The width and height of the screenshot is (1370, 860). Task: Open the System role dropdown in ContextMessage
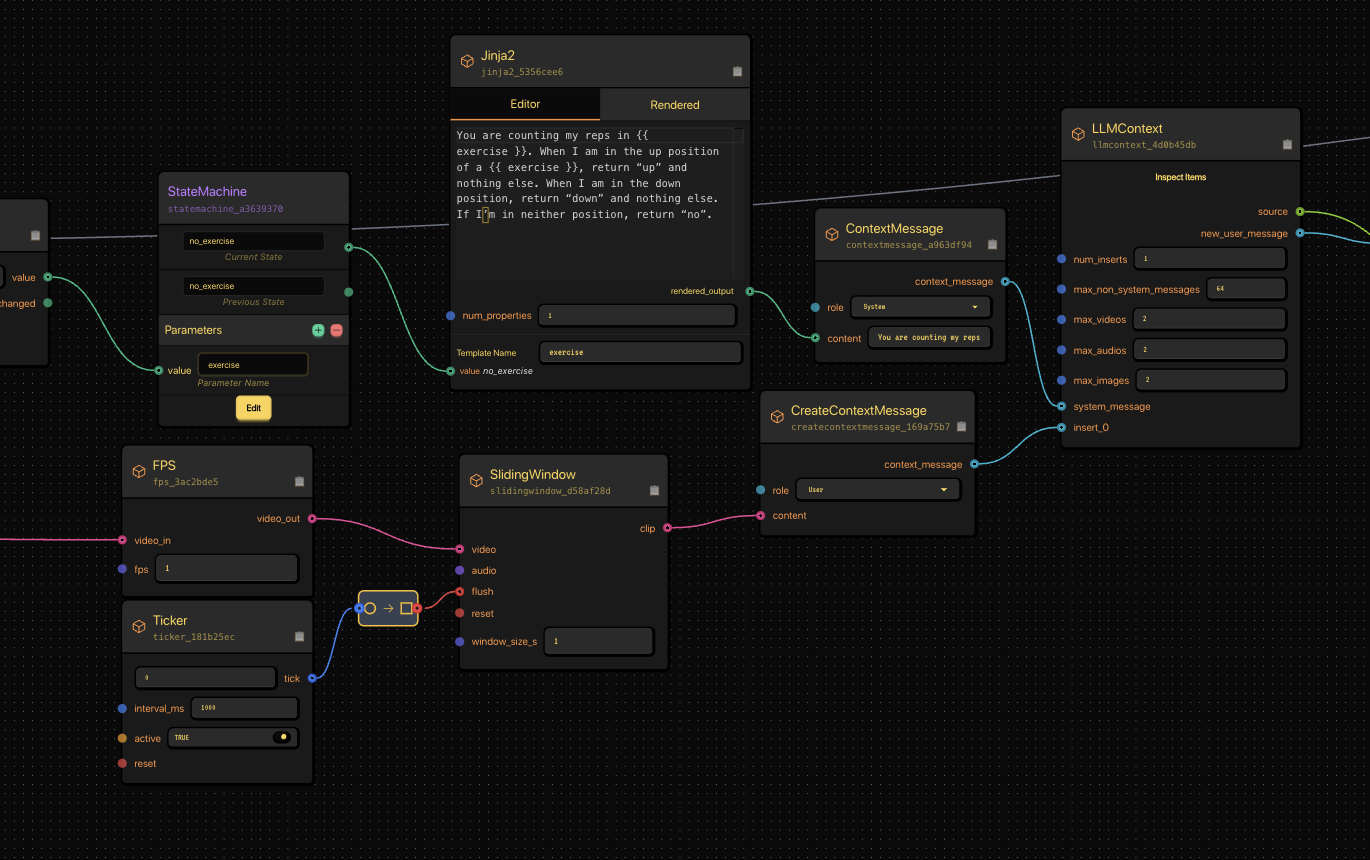click(x=920, y=307)
